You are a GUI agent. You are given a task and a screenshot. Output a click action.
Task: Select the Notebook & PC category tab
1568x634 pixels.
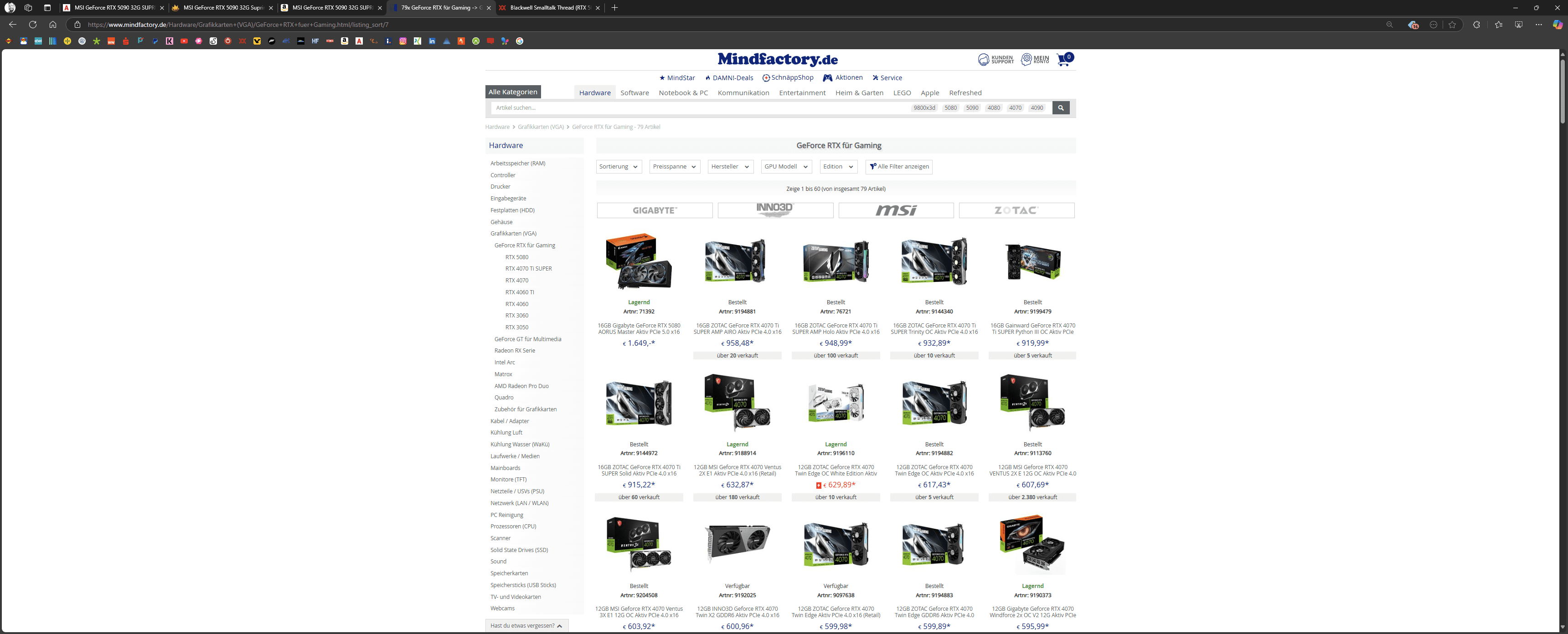click(x=683, y=92)
